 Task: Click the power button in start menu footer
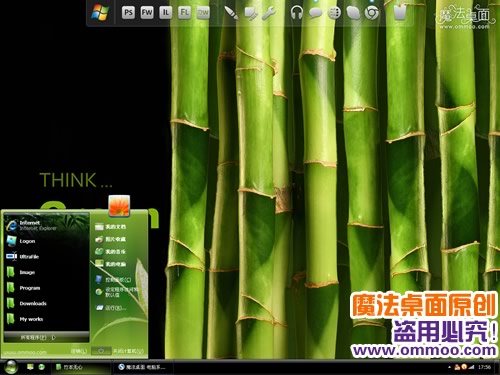[x=101, y=351]
